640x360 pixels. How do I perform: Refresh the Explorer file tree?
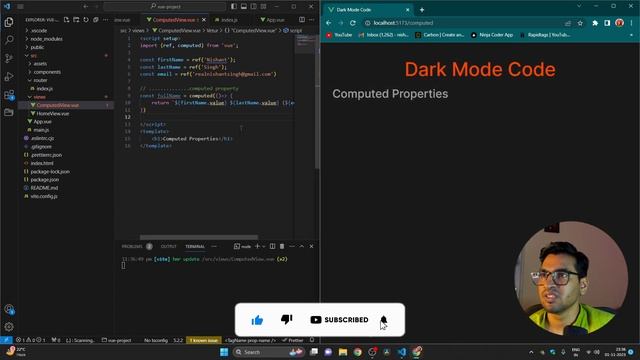pyautogui.click(x=86, y=20)
